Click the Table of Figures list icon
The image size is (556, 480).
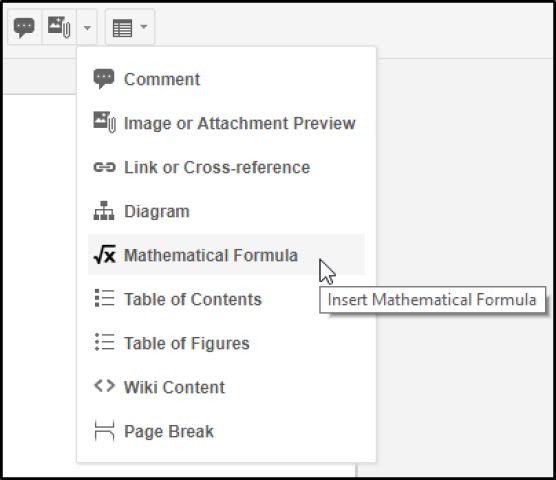point(105,342)
